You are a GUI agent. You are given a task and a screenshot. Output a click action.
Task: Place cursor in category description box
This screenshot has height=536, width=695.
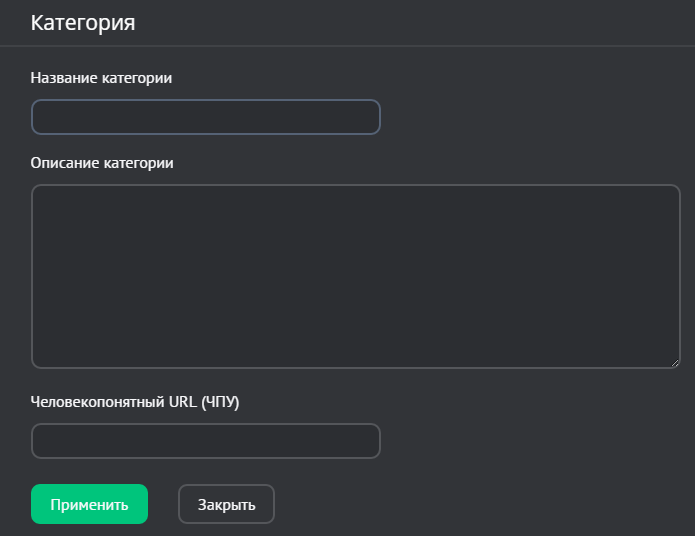coord(355,276)
